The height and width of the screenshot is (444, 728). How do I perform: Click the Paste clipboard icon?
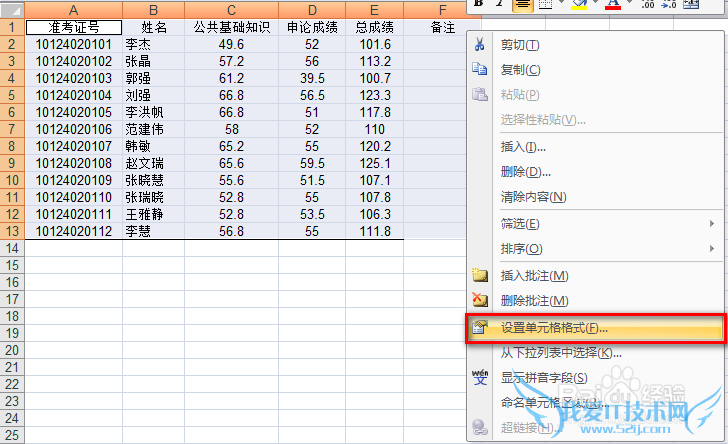click(x=480, y=95)
